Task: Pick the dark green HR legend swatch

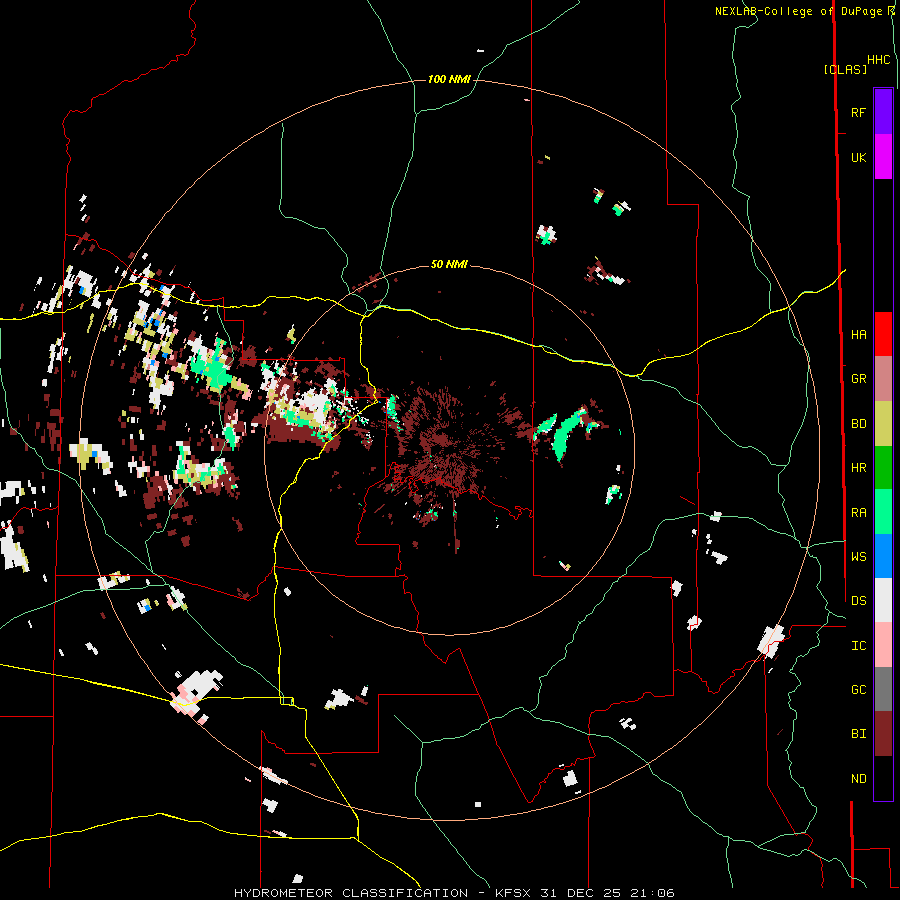Action: [x=883, y=468]
